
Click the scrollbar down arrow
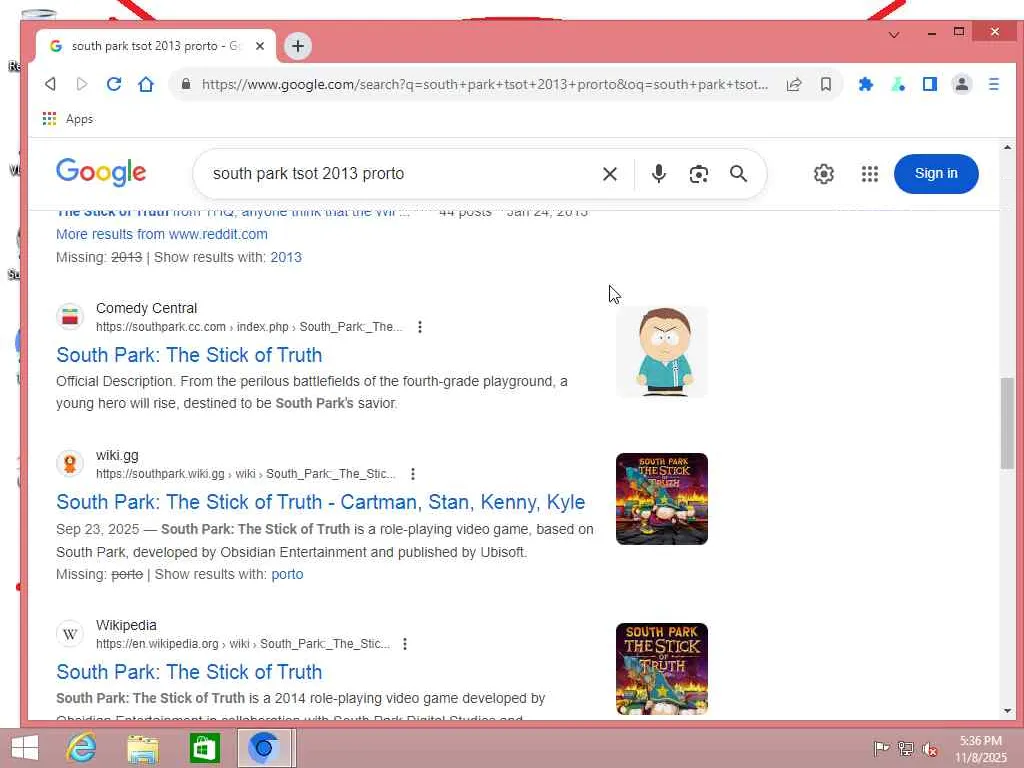[x=1007, y=711]
